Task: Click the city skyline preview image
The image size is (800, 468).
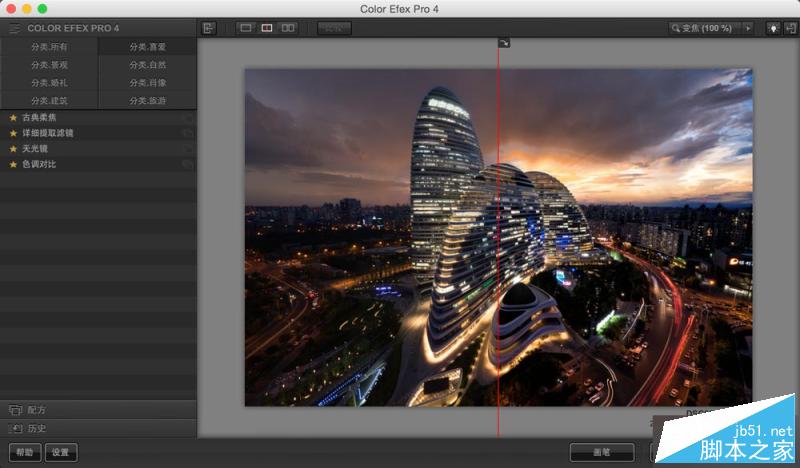Action: (498, 237)
